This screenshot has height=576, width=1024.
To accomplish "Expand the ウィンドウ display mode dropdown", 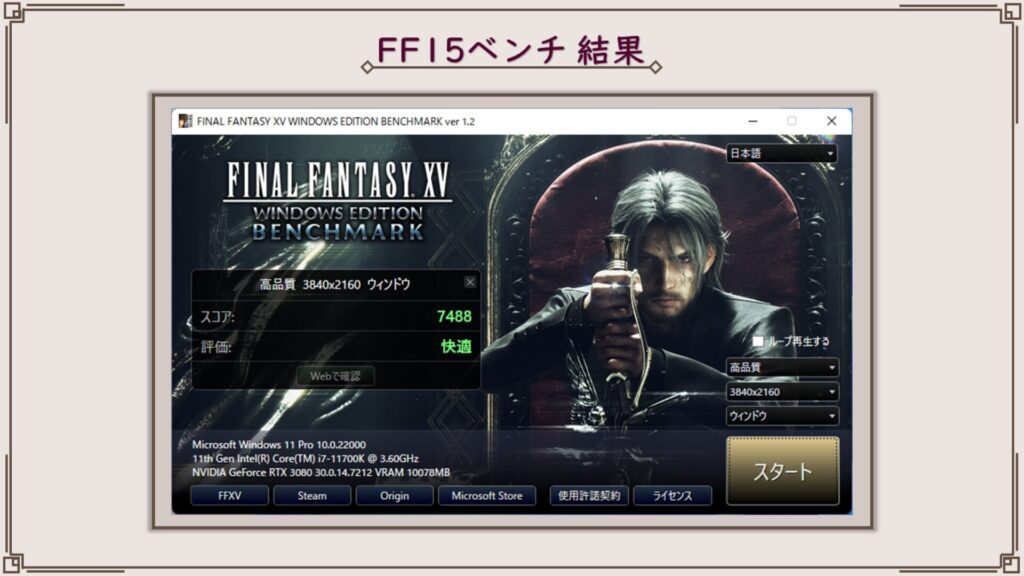I will pos(782,416).
